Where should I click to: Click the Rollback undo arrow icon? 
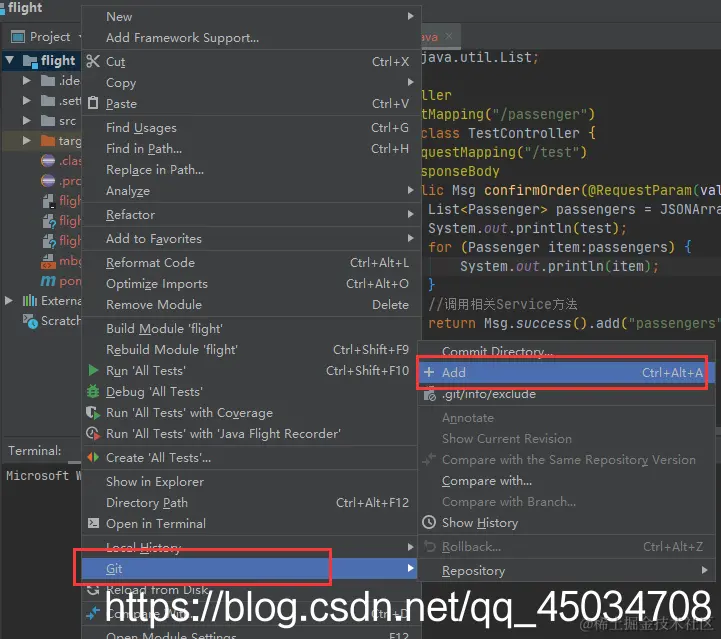[430, 546]
